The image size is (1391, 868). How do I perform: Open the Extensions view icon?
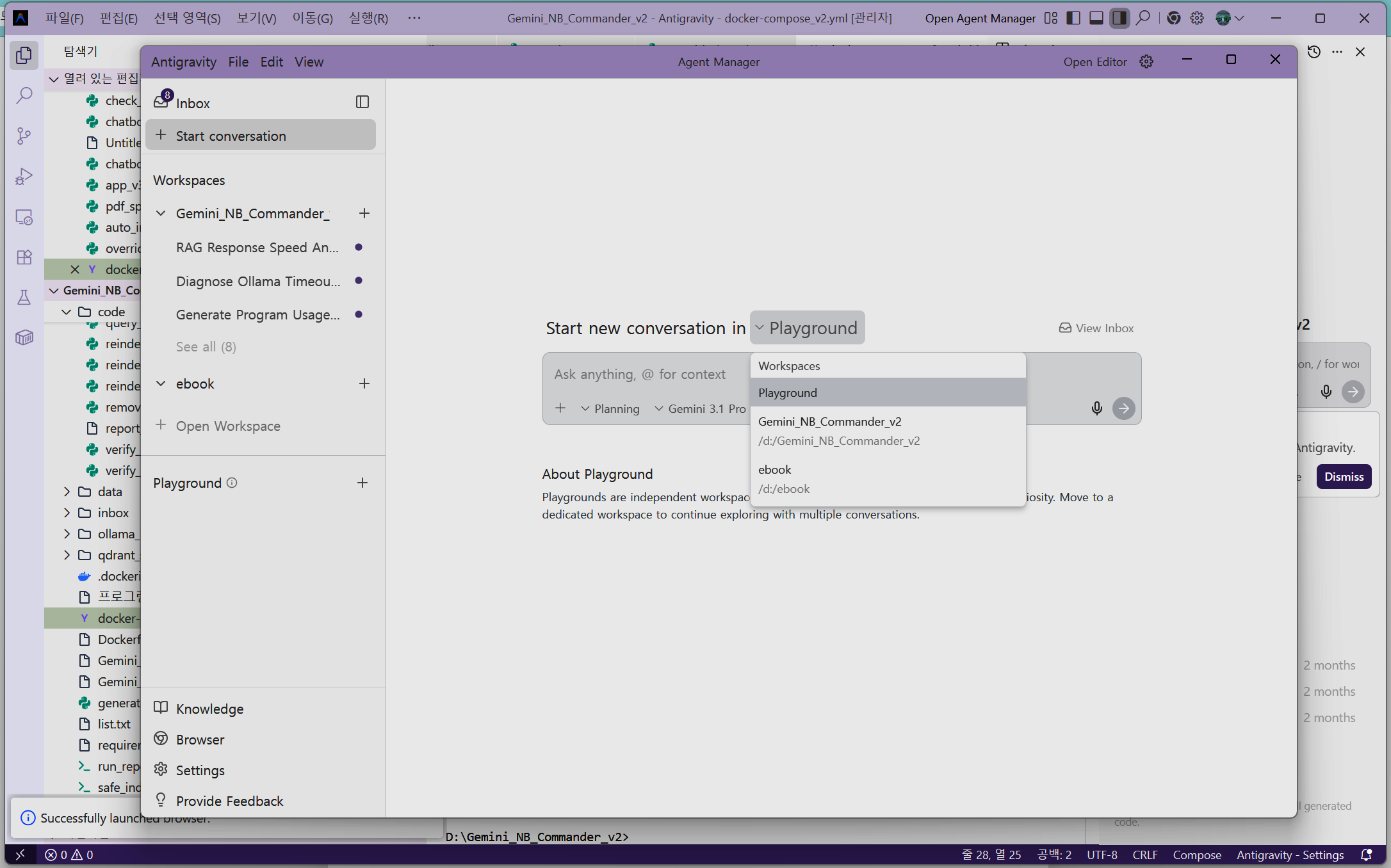(24, 257)
